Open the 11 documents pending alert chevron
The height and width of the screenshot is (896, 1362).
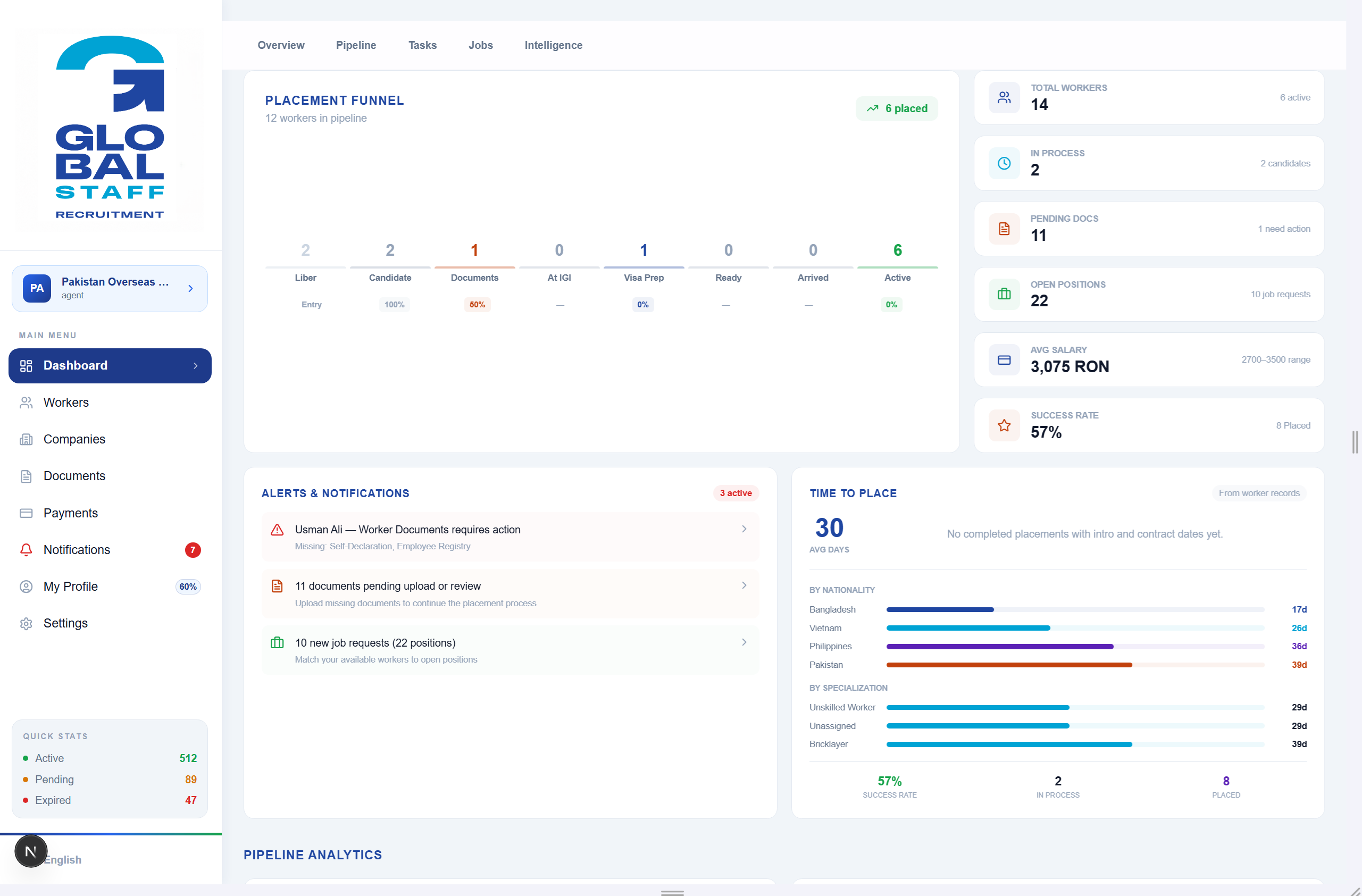click(x=744, y=585)
